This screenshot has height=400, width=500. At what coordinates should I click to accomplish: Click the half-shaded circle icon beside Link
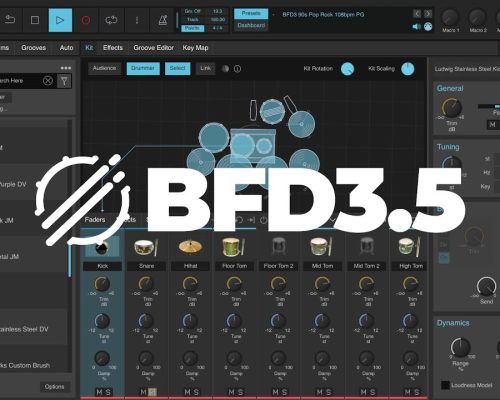coord(226,69)
